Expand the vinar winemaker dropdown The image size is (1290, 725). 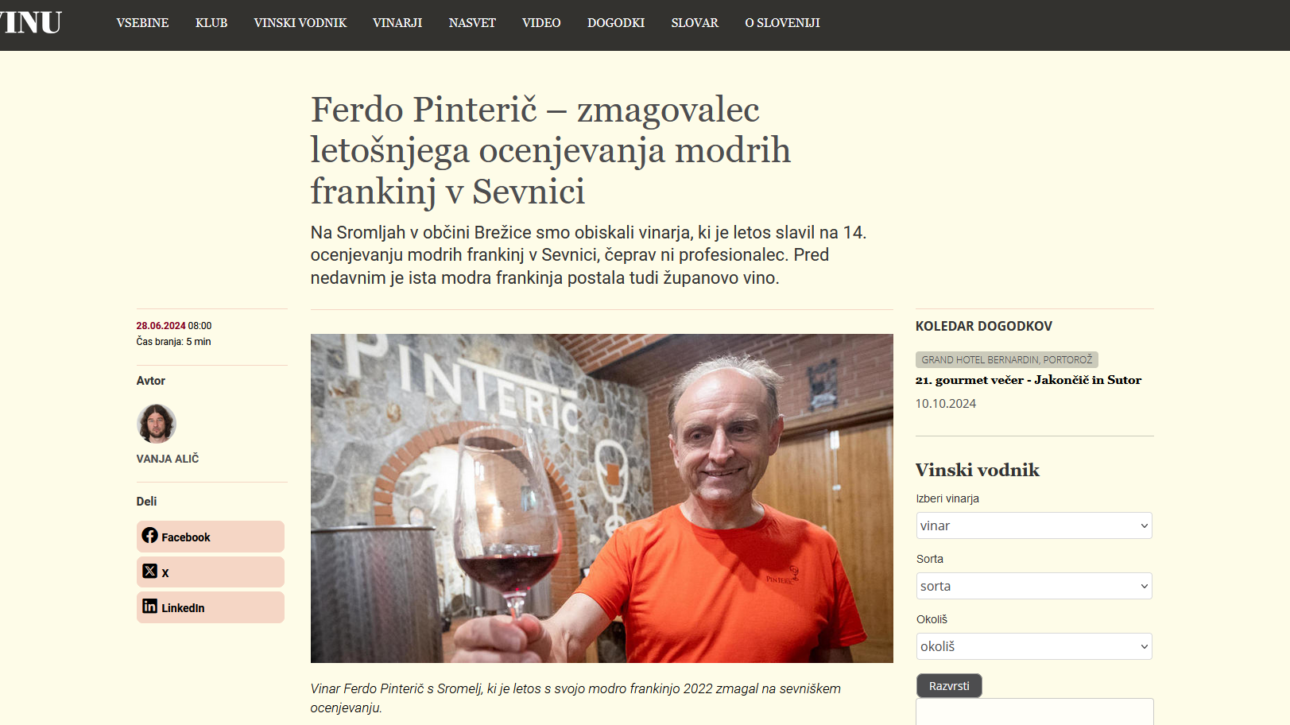[x=1034, y=526]
